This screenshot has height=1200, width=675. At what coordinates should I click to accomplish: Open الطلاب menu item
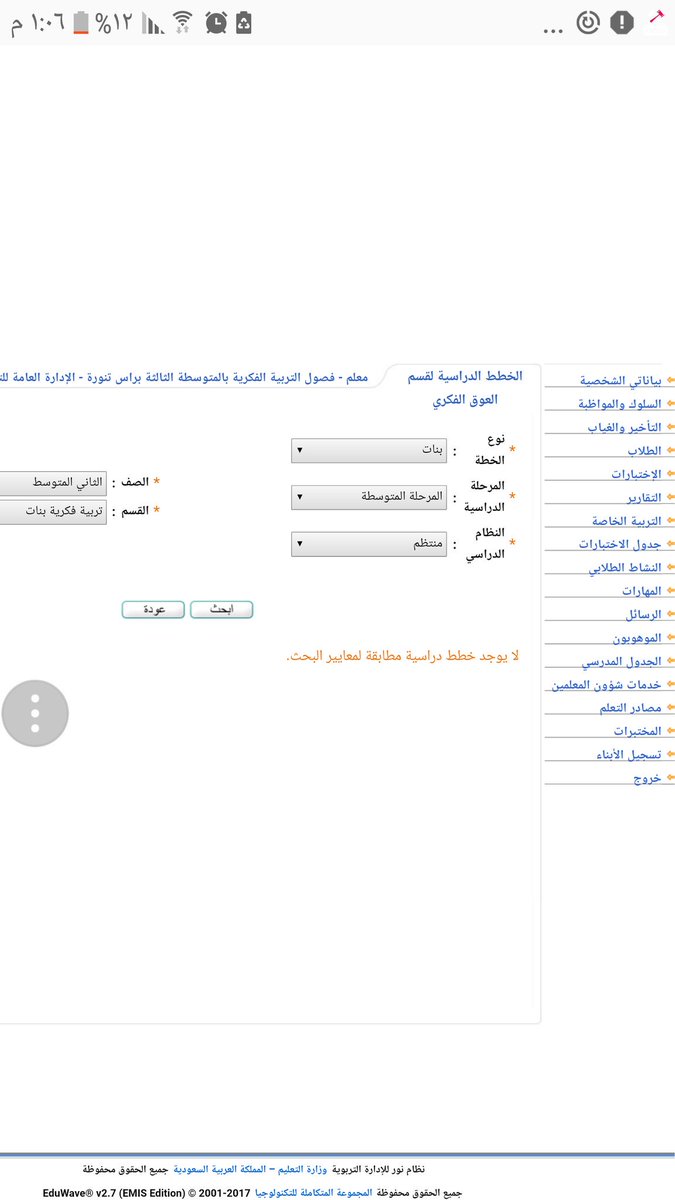(645, 451)
